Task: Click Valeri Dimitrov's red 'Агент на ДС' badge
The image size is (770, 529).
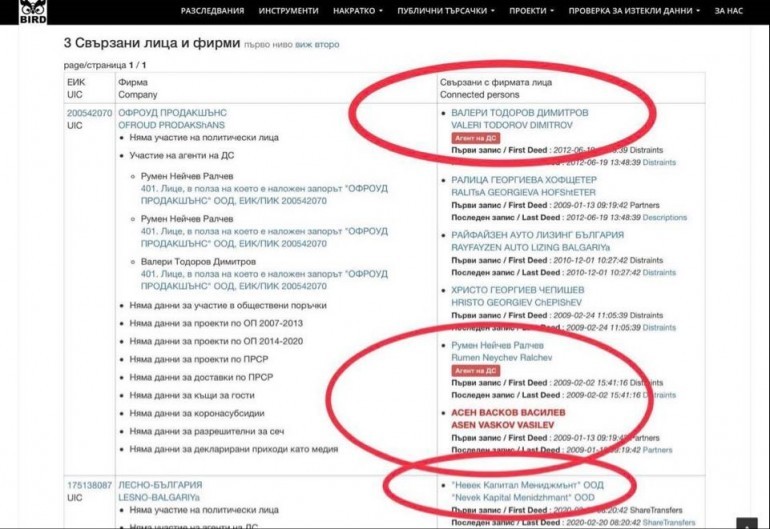Action: tap(475, 138)
